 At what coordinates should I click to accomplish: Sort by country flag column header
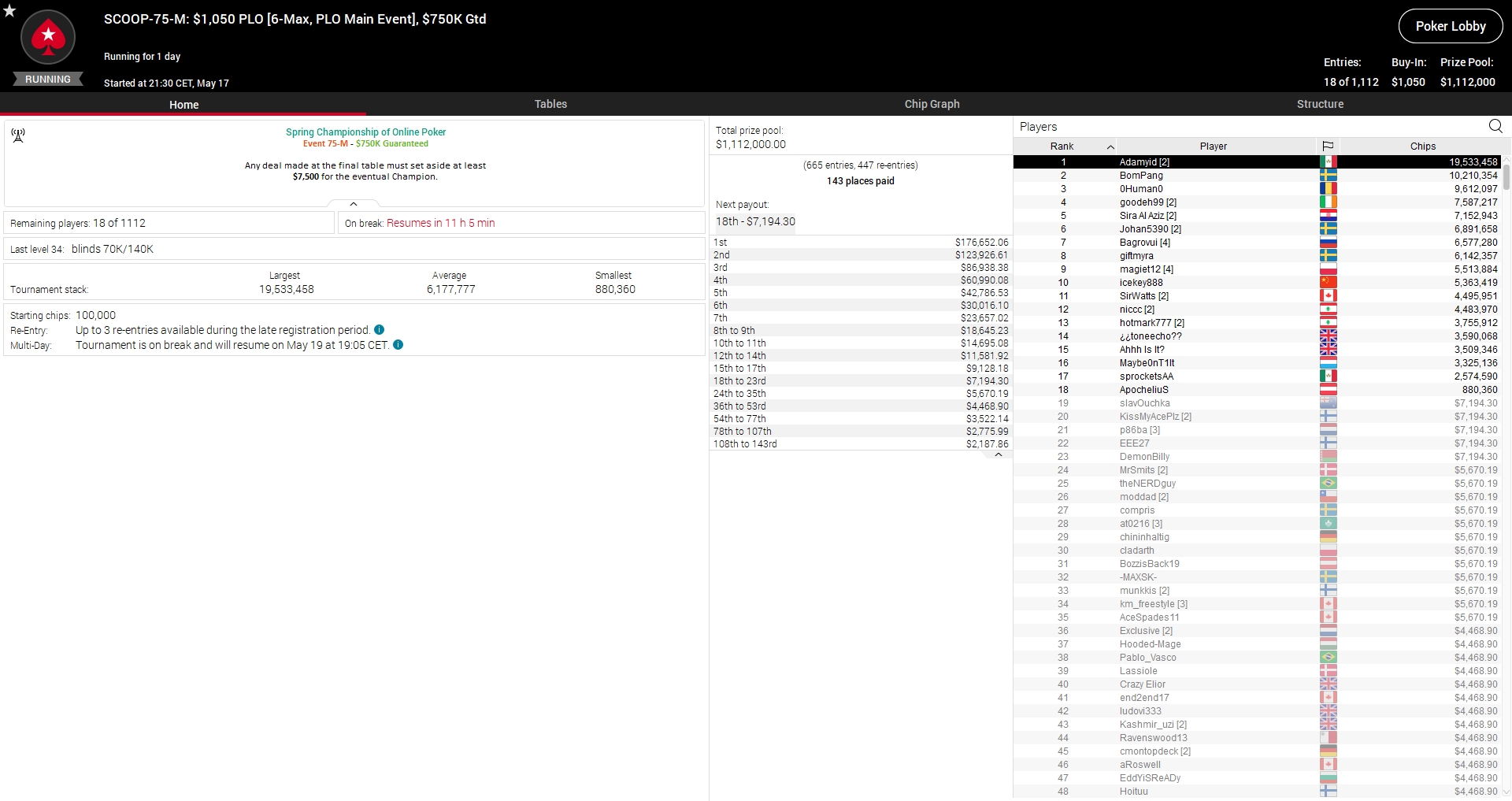(1328, 146)
